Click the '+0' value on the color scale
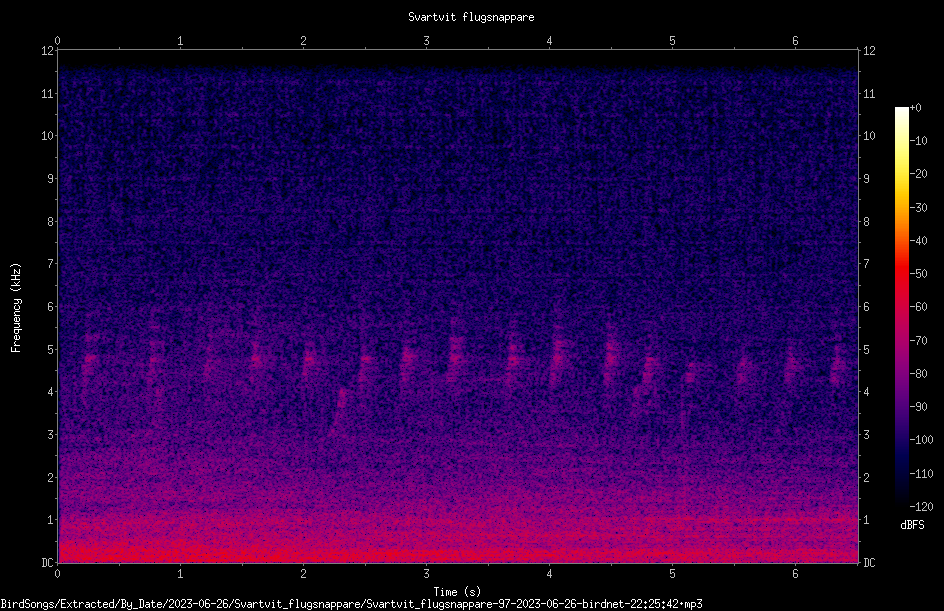Image resolution: width=944 pixels, height=611 pixels. point(916,108)
